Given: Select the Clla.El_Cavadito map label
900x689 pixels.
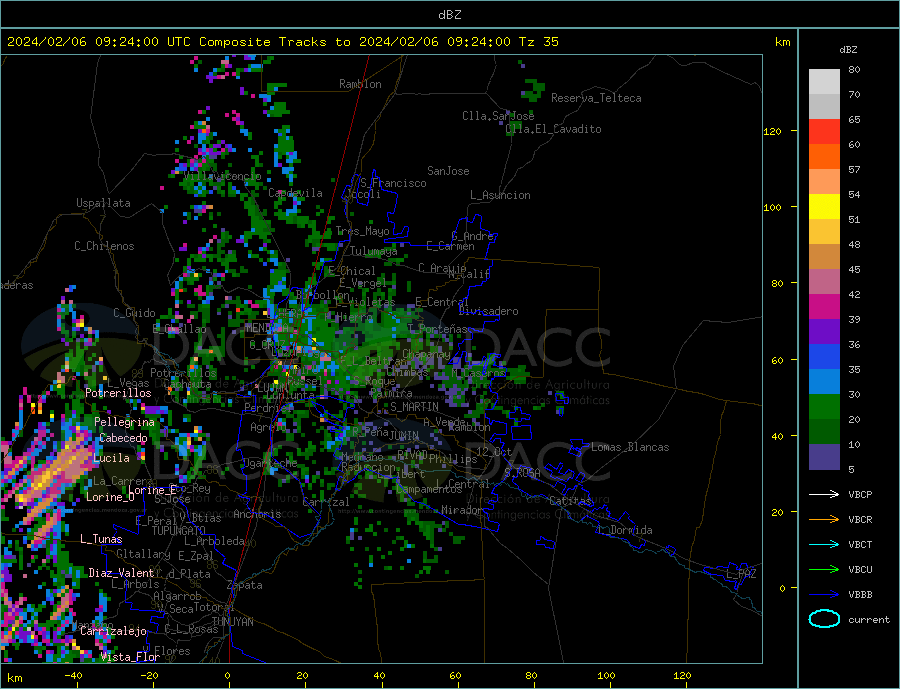Looking at the screenshot, I should coord(553,129).
